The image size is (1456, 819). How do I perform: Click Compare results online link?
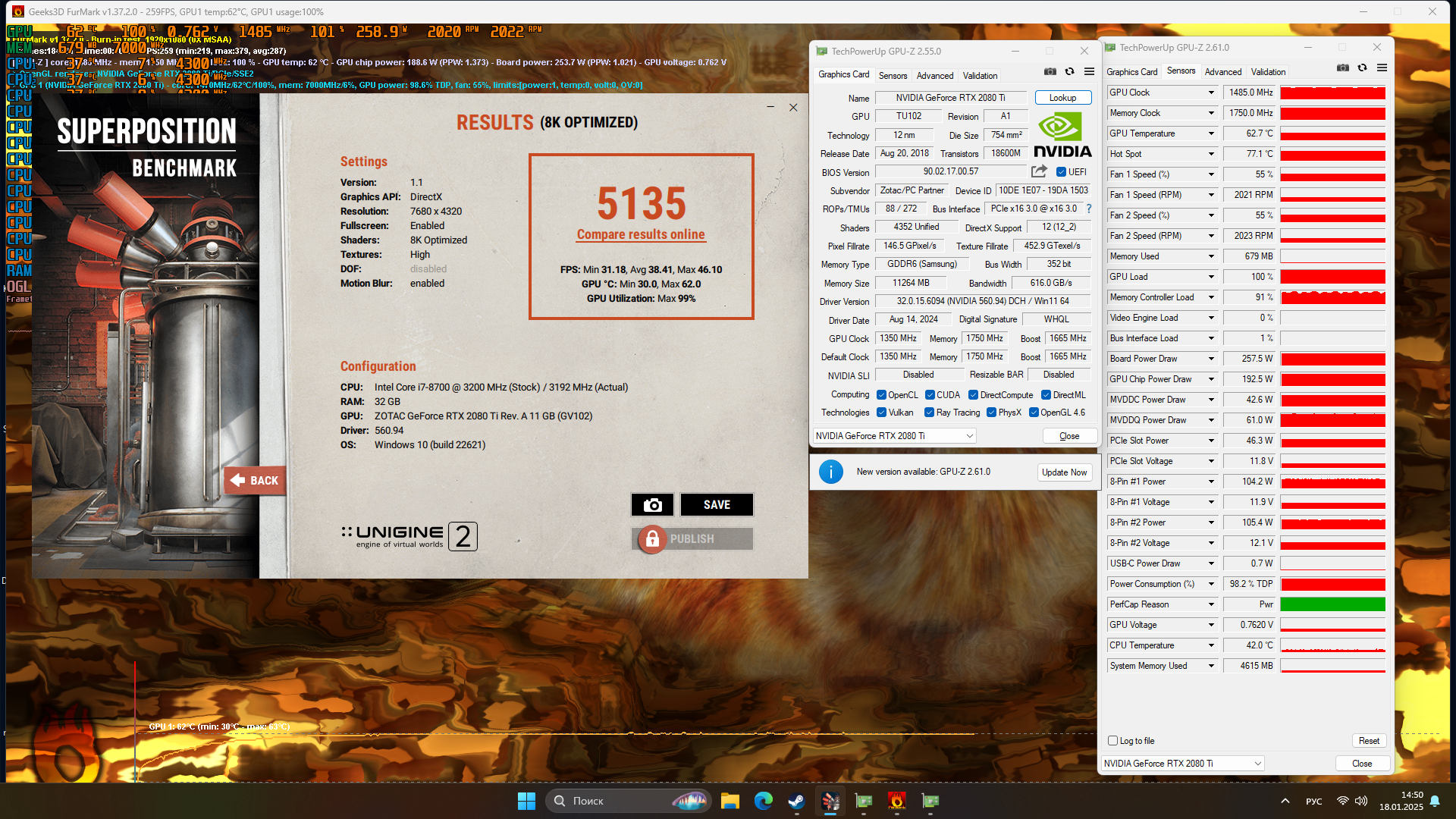[x=641, y=234]
